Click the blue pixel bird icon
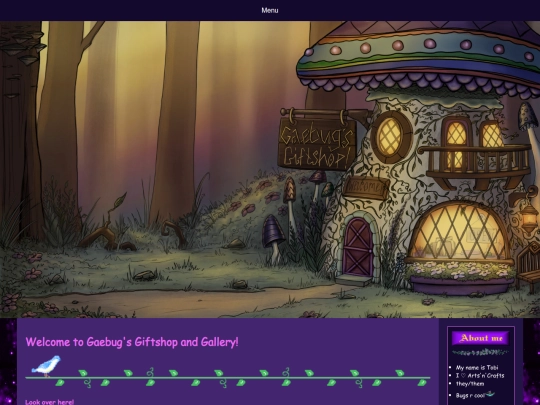This screenshot has width=540, height=405. tap(46, 366)
